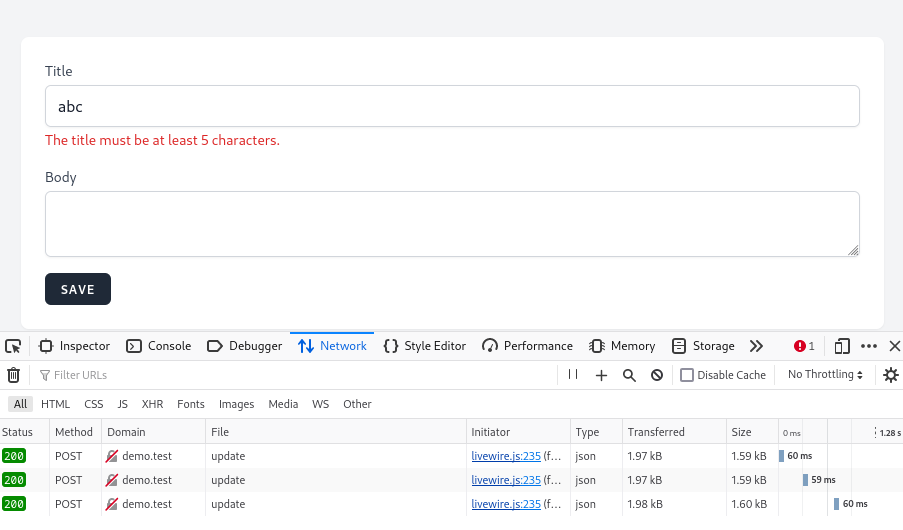The image size is (903, 530).
Task: Toggle responsive design mode icon
Action: [842, 346]
